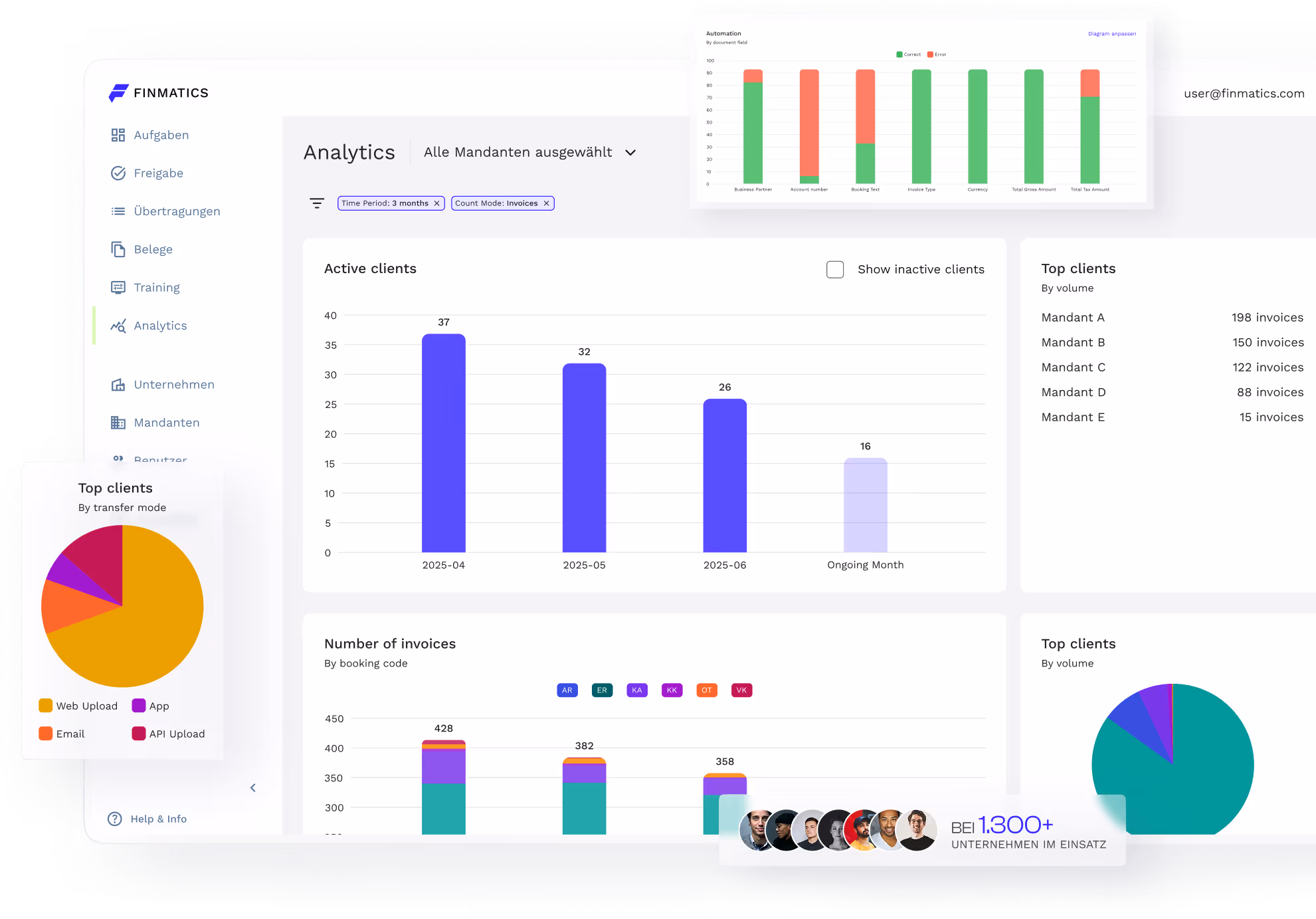This screenshot has height=919, width=1316.
Task: Open the Training section
Action: (157, 287)
